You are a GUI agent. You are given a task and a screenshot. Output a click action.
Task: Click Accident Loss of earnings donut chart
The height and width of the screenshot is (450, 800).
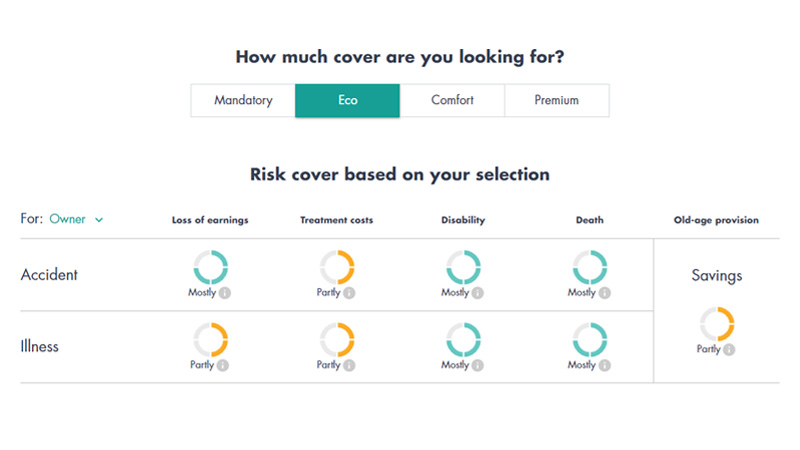(210, 267)
